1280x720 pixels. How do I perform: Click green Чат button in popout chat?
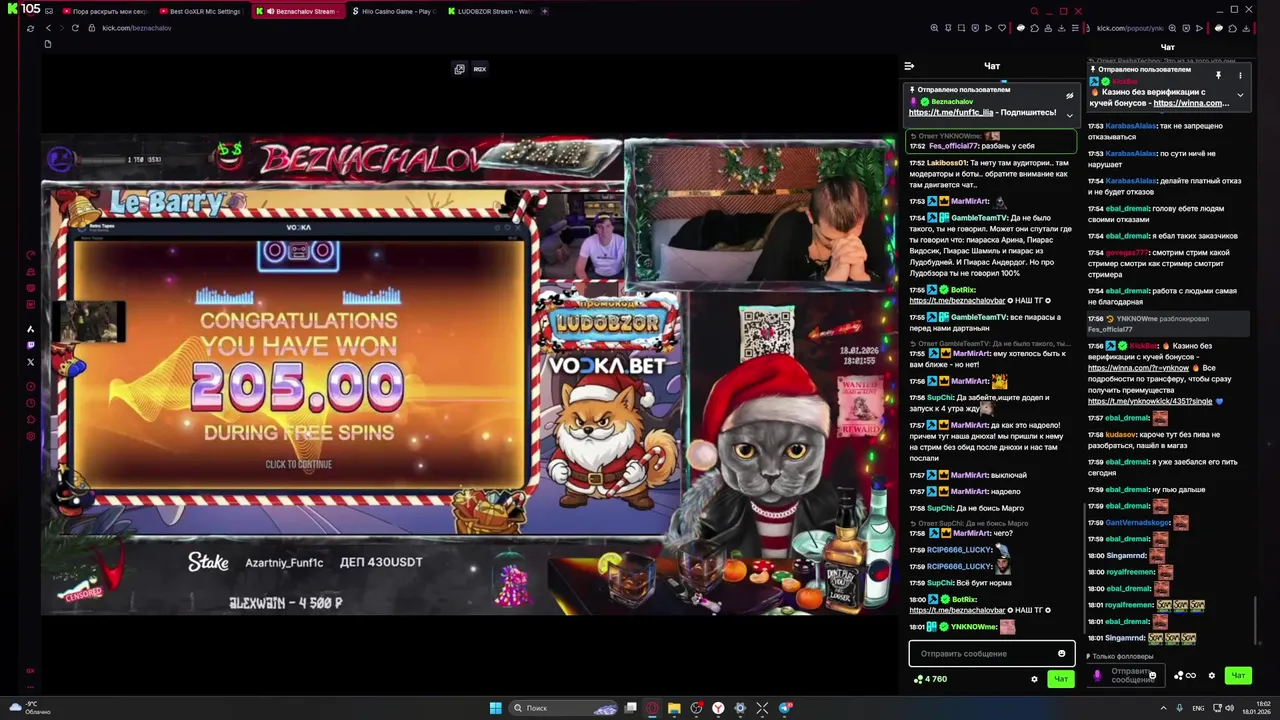coord(1238,676)
